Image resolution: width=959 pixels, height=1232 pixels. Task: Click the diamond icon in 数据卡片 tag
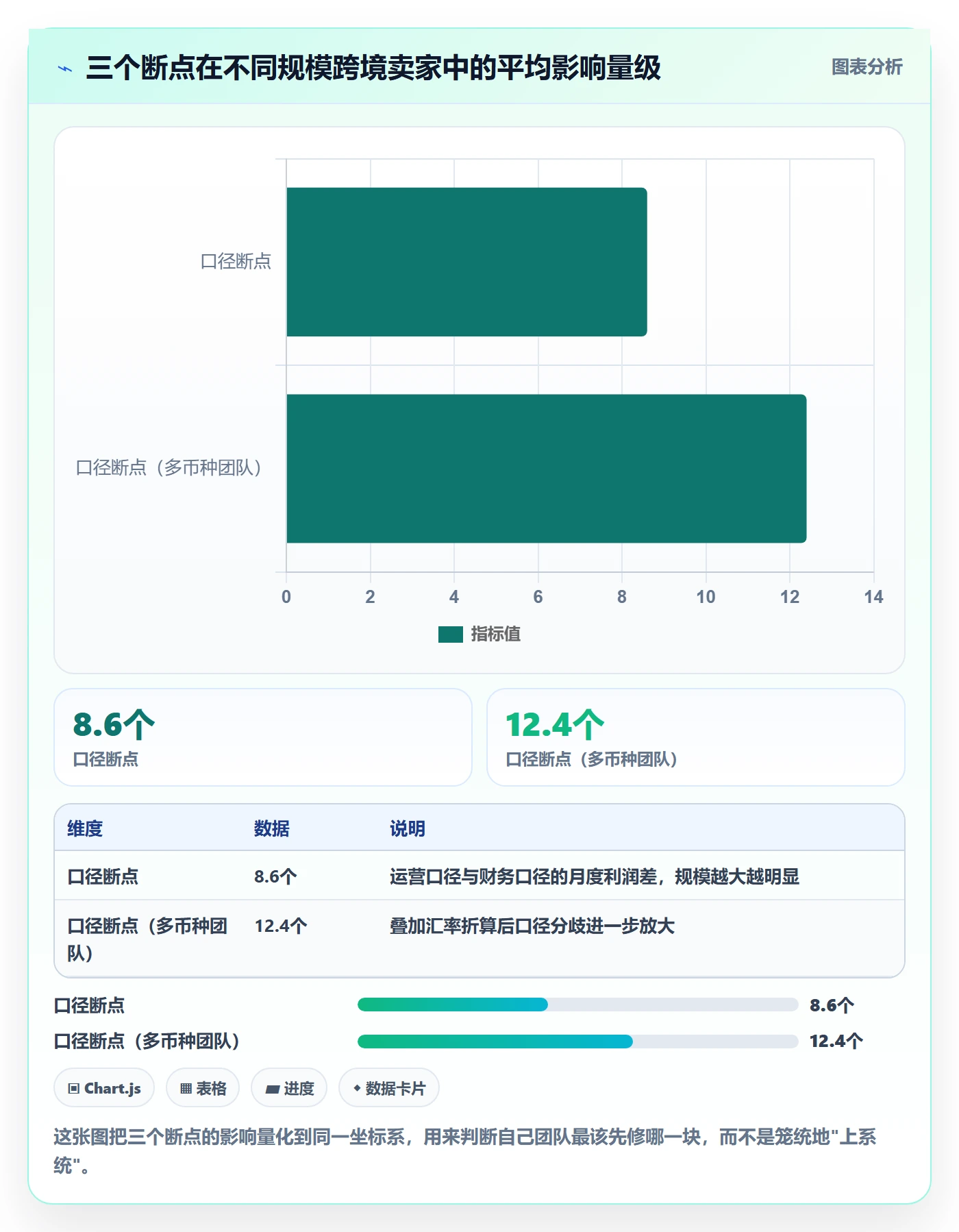point(357,1087)
